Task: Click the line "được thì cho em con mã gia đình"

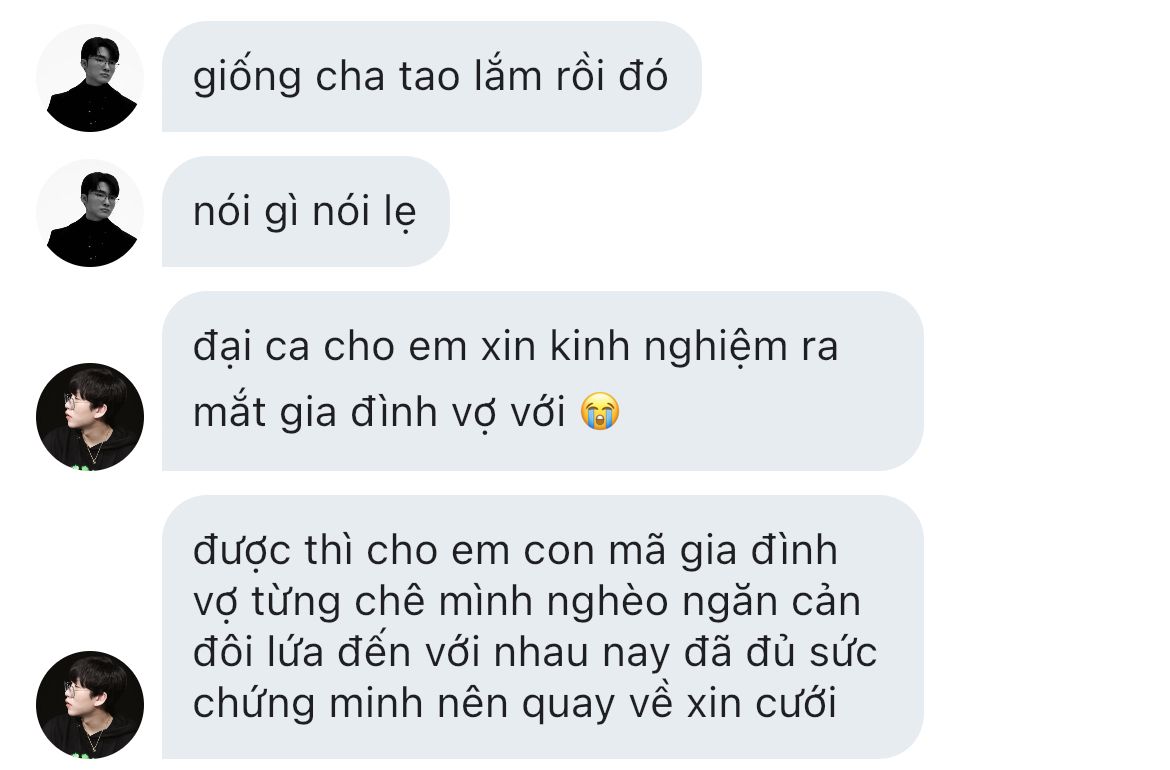Action: 515,551
